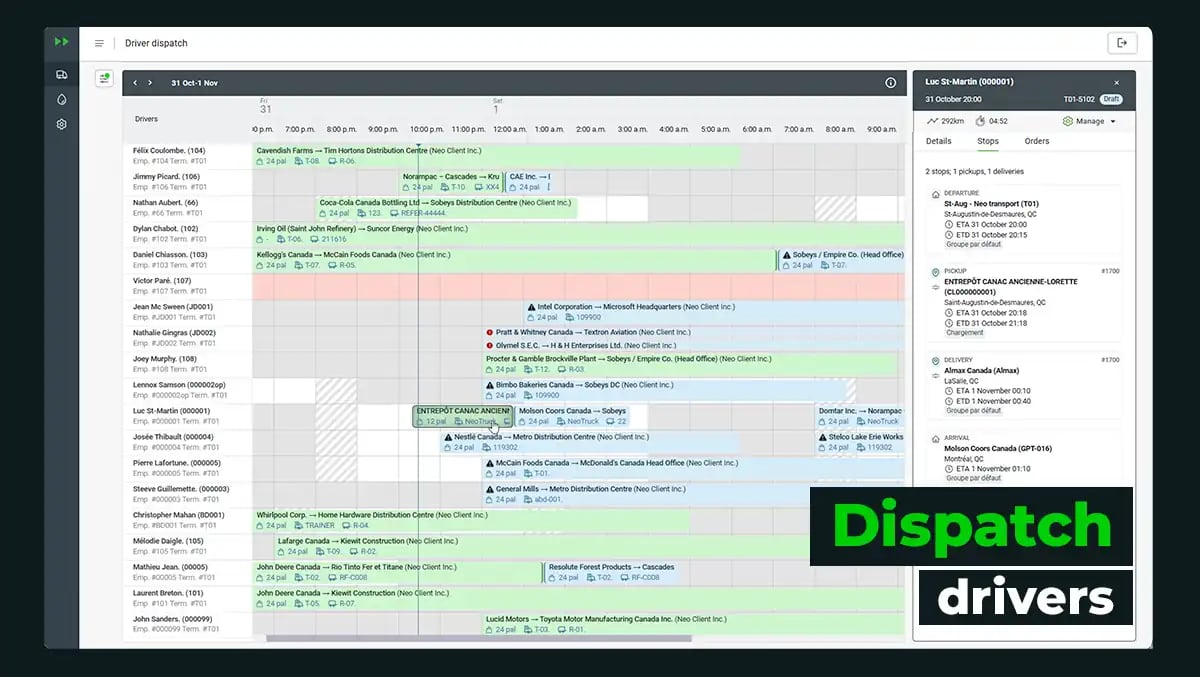Click the Fri 31 day header
Screen dimensions: 1200x677
[265, 106]
